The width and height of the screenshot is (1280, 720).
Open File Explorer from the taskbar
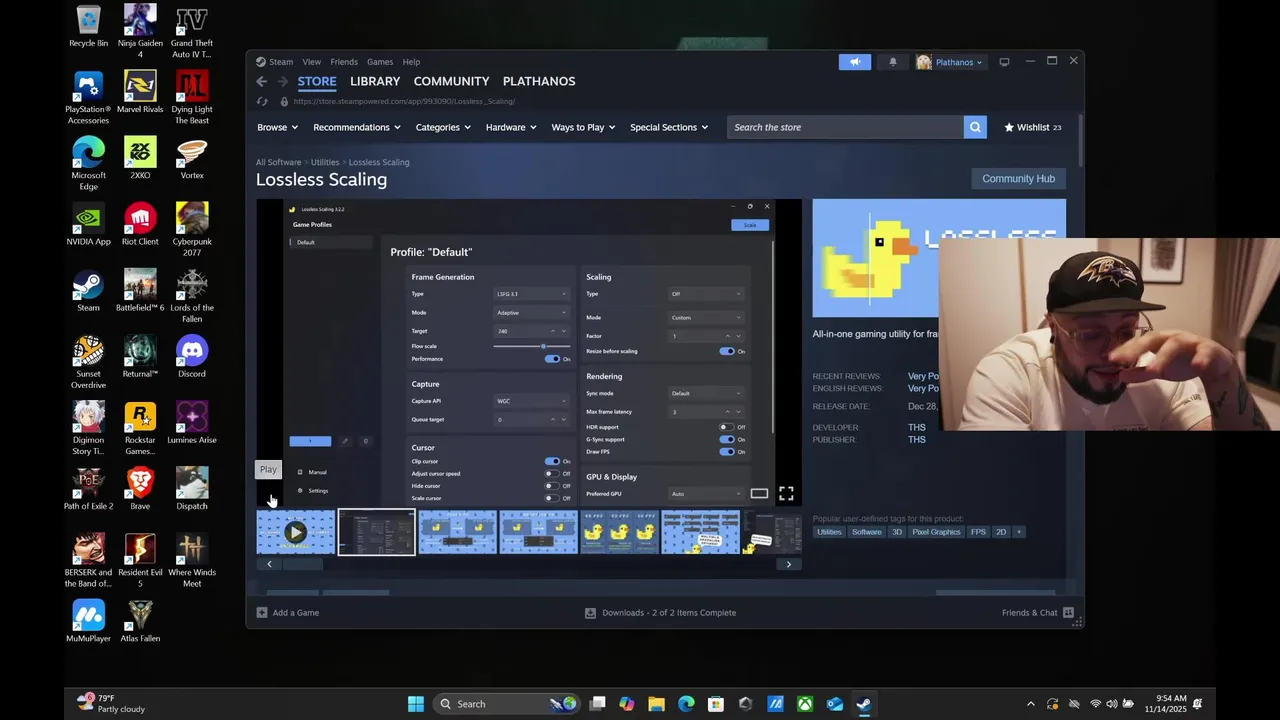(x=656, y=704)
